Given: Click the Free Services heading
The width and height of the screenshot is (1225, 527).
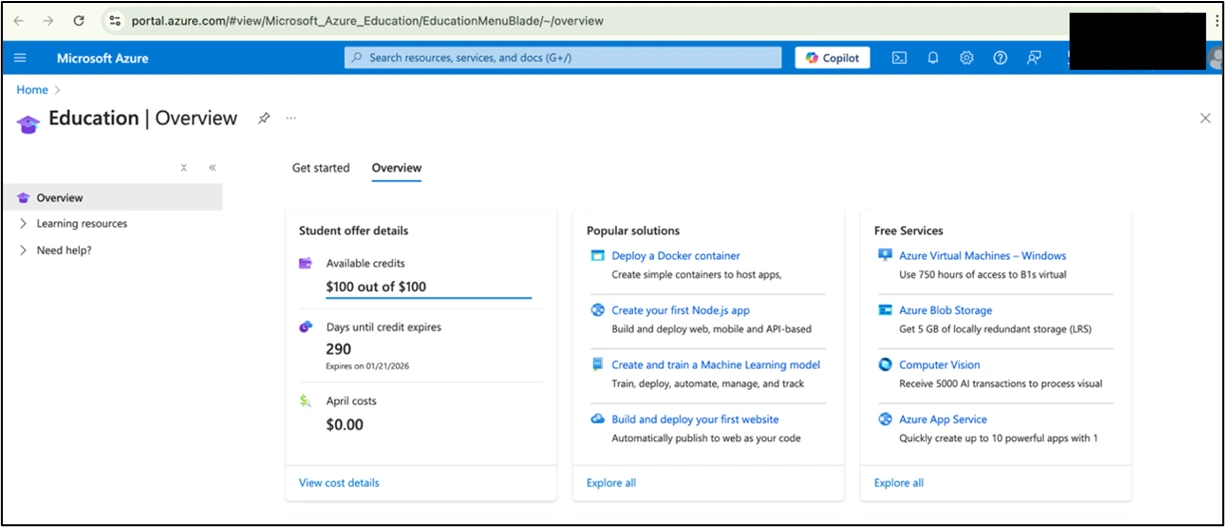Looking at the screenshot, I should click(909, 231).
